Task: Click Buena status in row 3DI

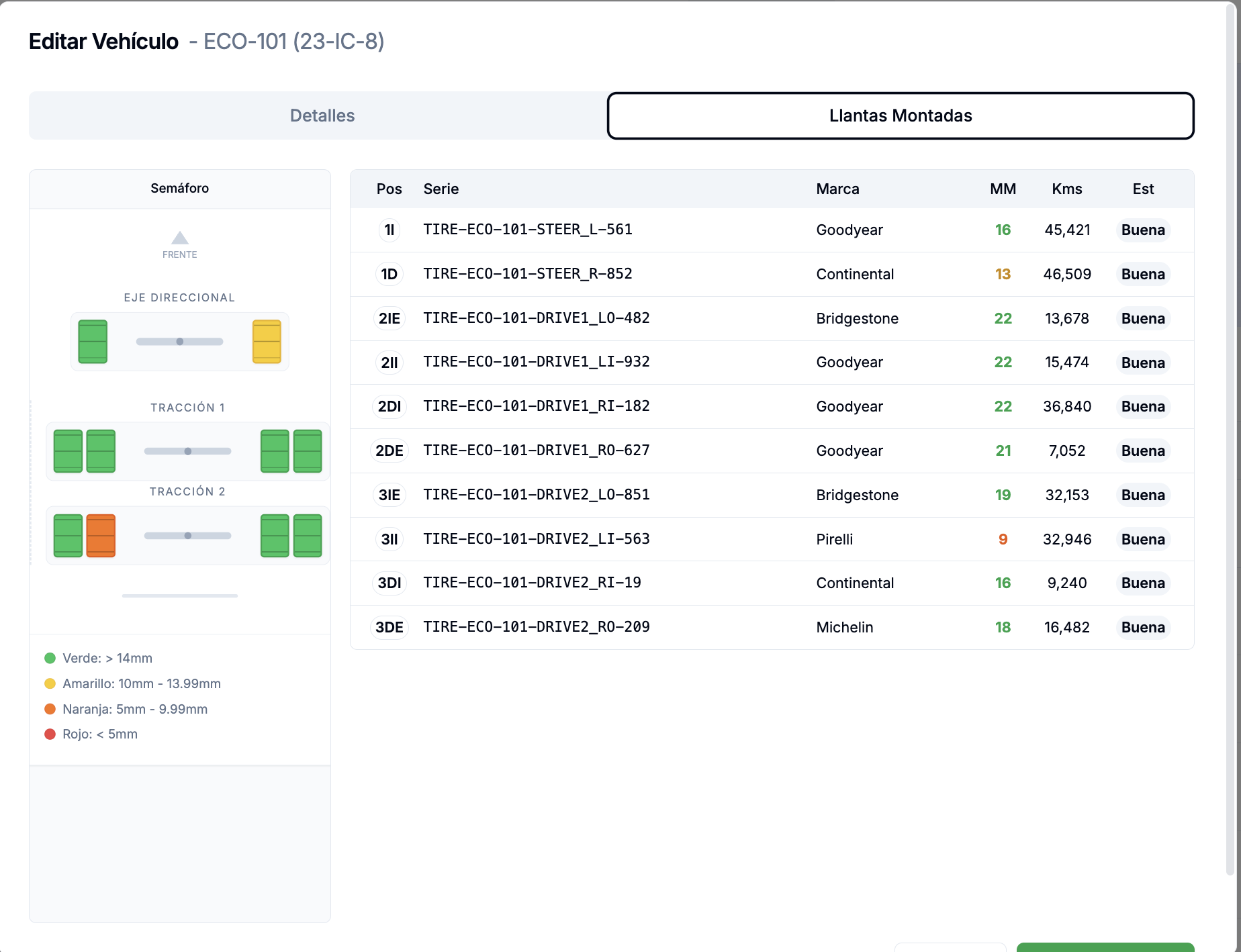Action: pos(1143,583)
